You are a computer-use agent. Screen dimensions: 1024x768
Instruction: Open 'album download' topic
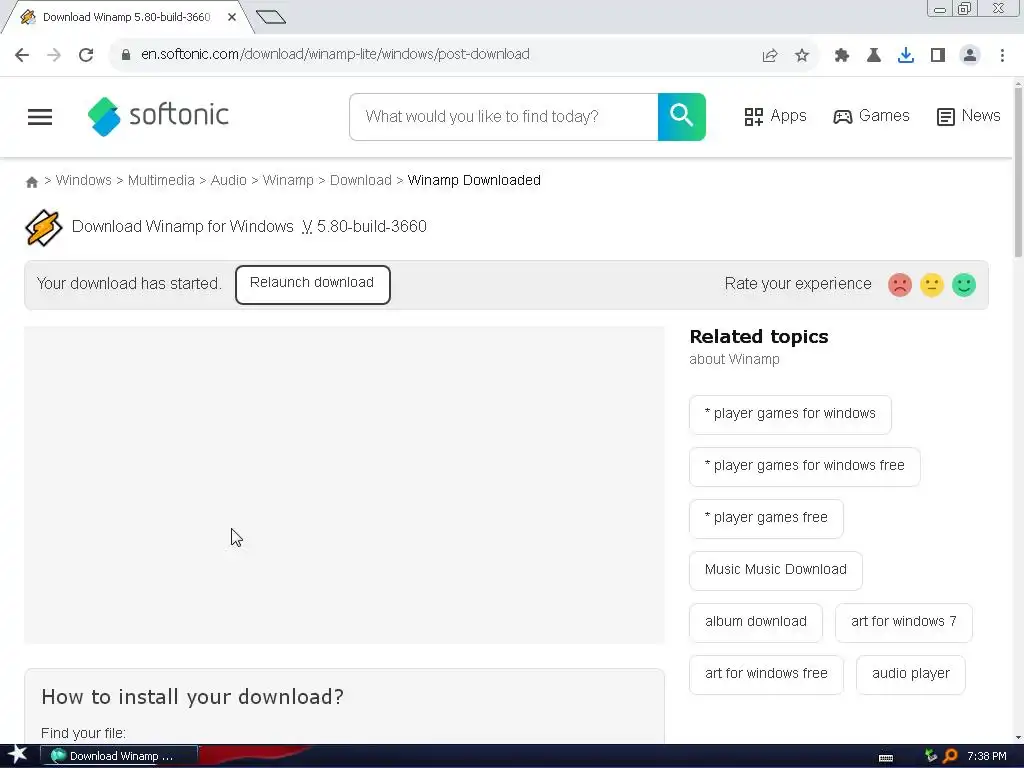pyautogui.click(x=756, y=622)
